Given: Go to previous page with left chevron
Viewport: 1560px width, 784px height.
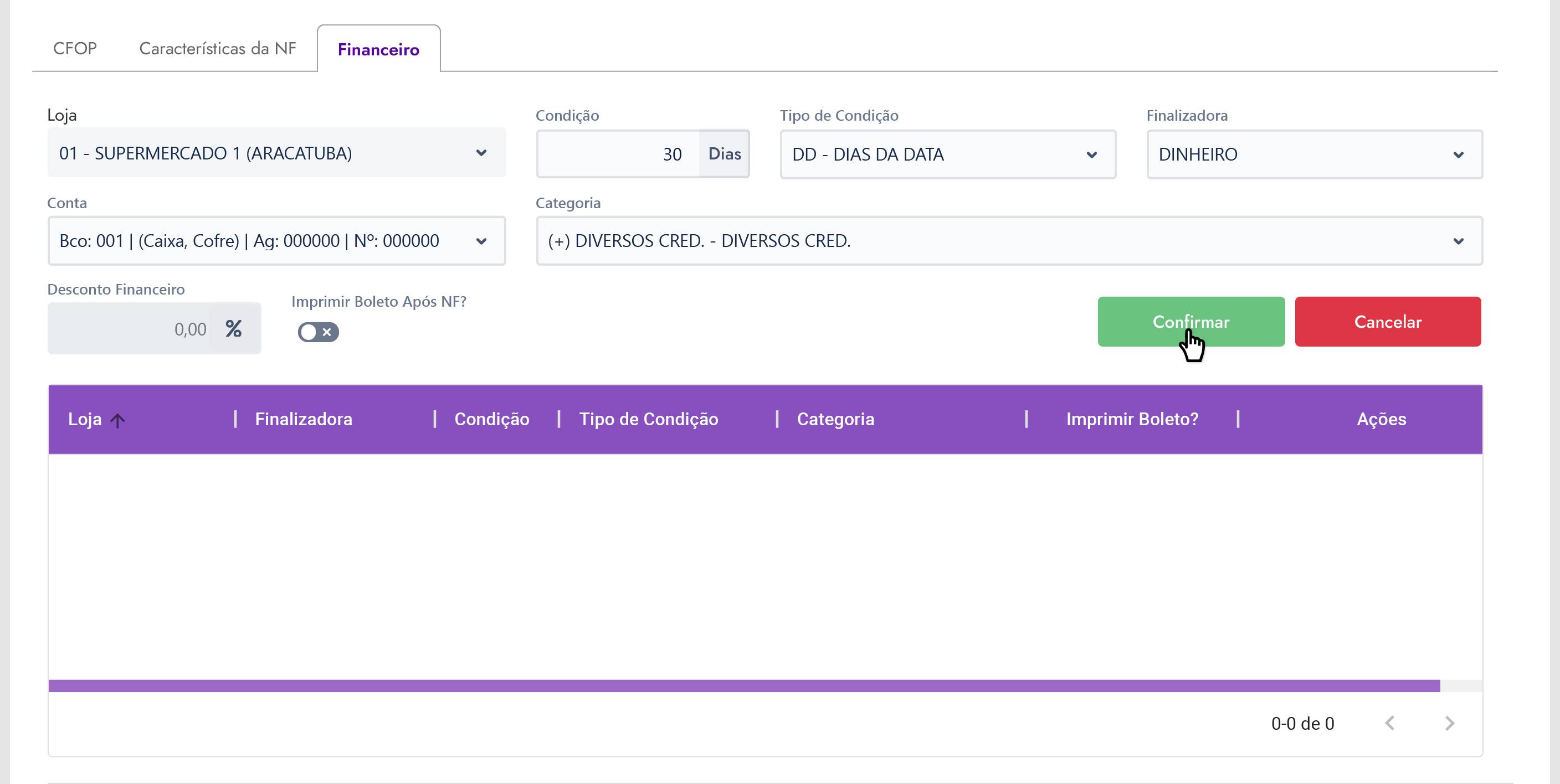Looking at the screenshot, I should (x=1390, y=723).
